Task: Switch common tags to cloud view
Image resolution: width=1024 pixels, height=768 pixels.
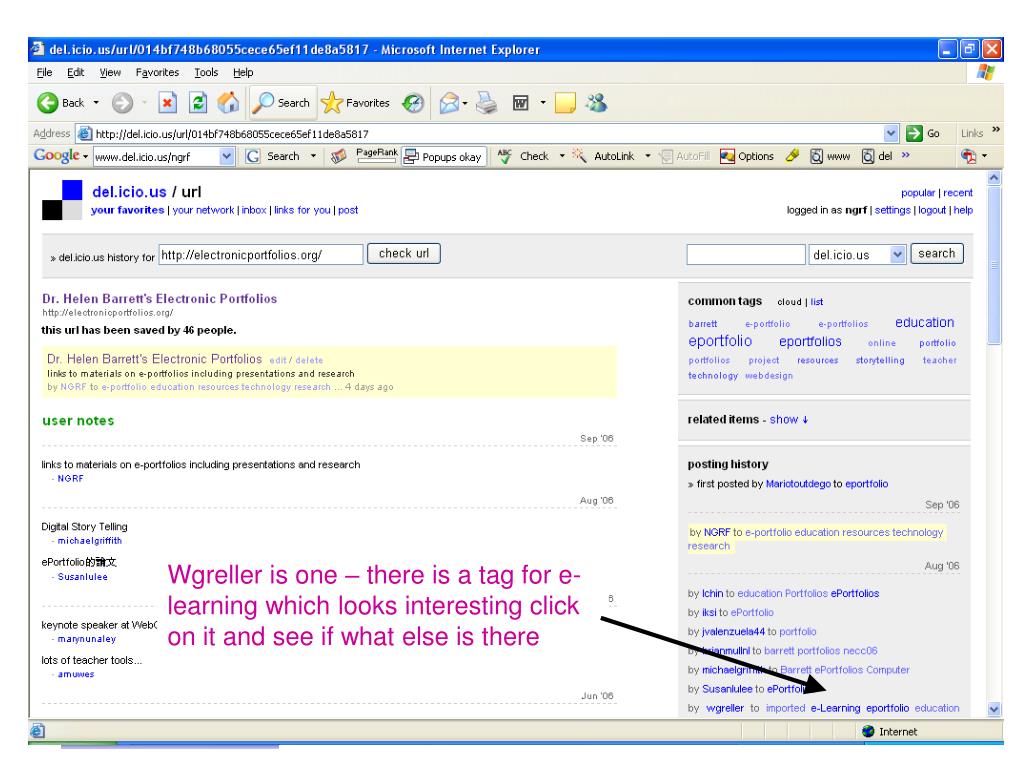Action: (x=789, y=302)
